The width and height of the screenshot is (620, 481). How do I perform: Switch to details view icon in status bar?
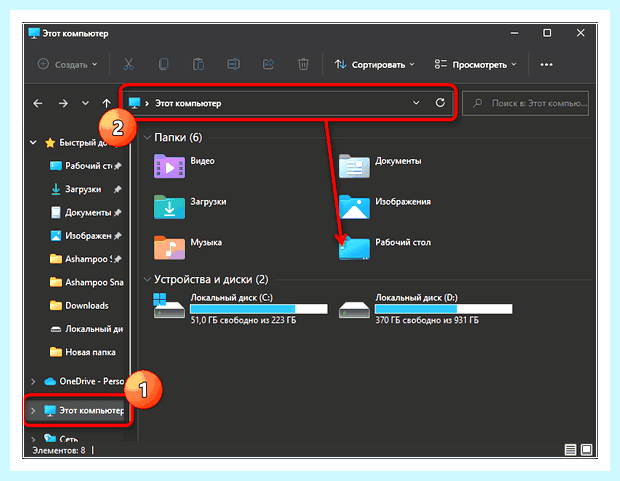coord(570,450)
